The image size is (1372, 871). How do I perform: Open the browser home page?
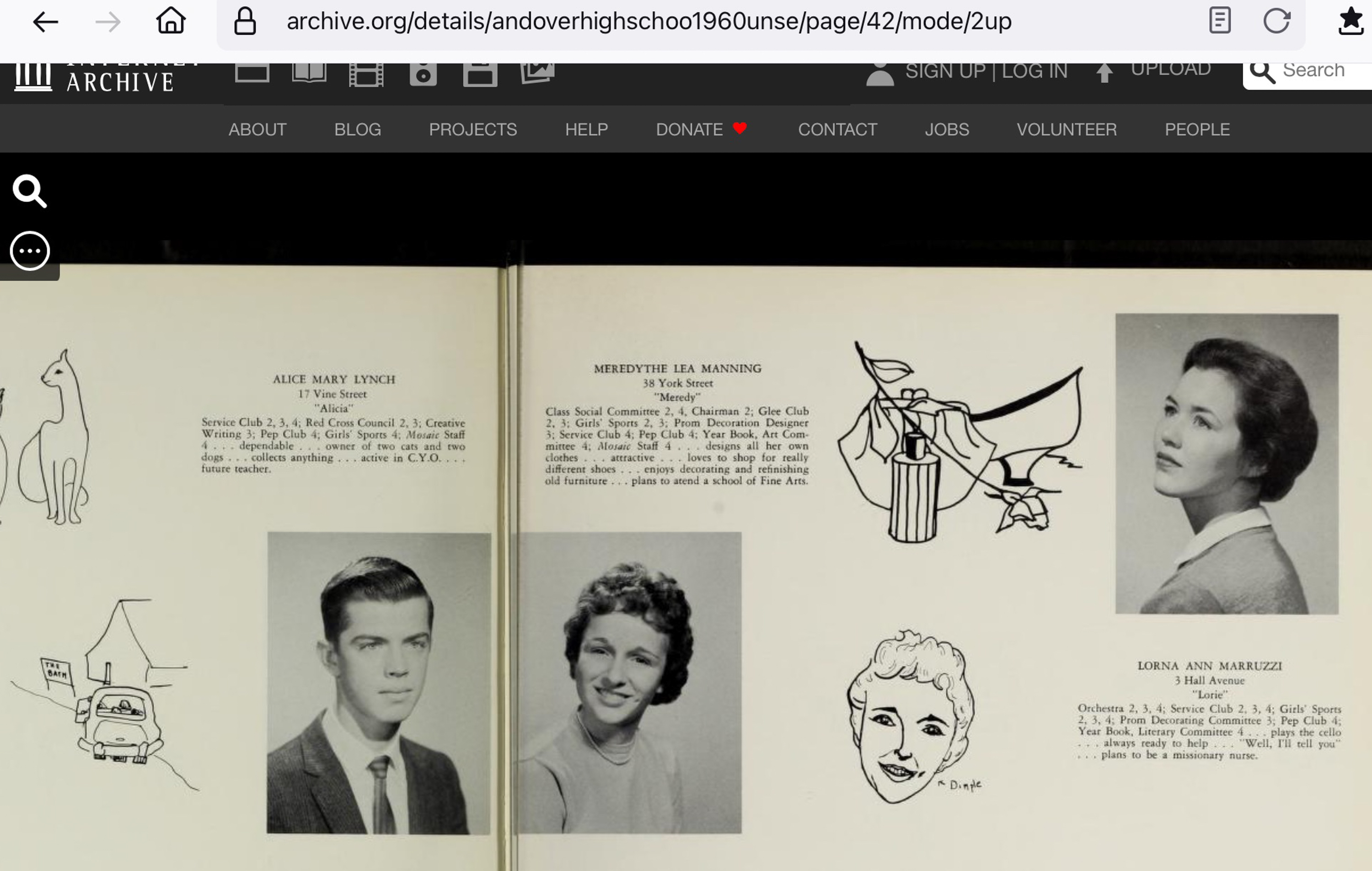point(171,21)
